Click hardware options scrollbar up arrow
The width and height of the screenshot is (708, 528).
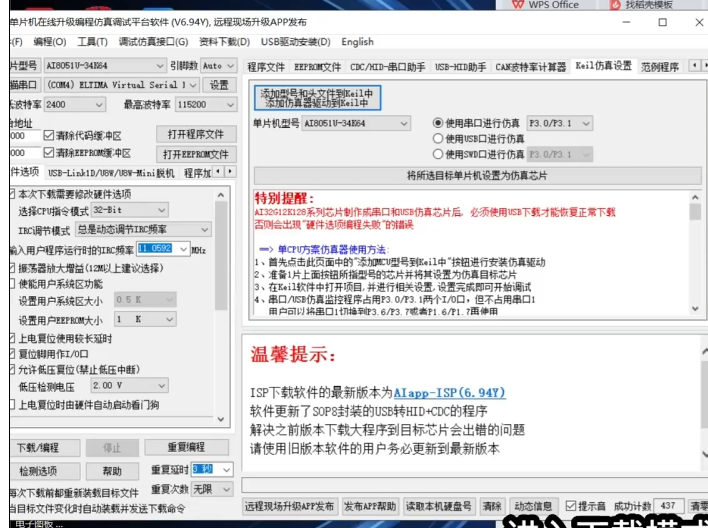tap(221, 195)
